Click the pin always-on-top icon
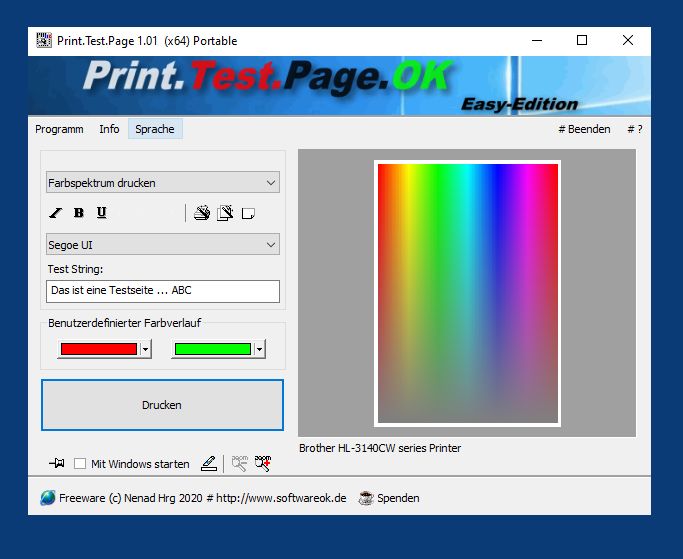 (57, 463)
